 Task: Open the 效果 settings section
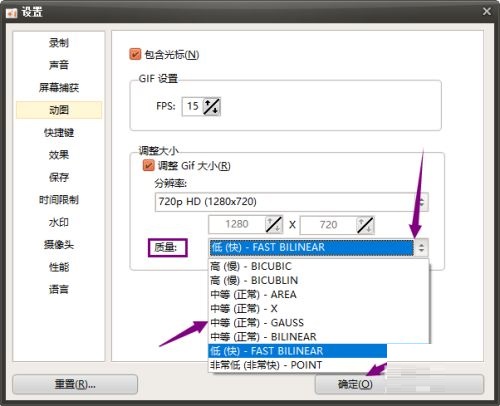(59, 155)
